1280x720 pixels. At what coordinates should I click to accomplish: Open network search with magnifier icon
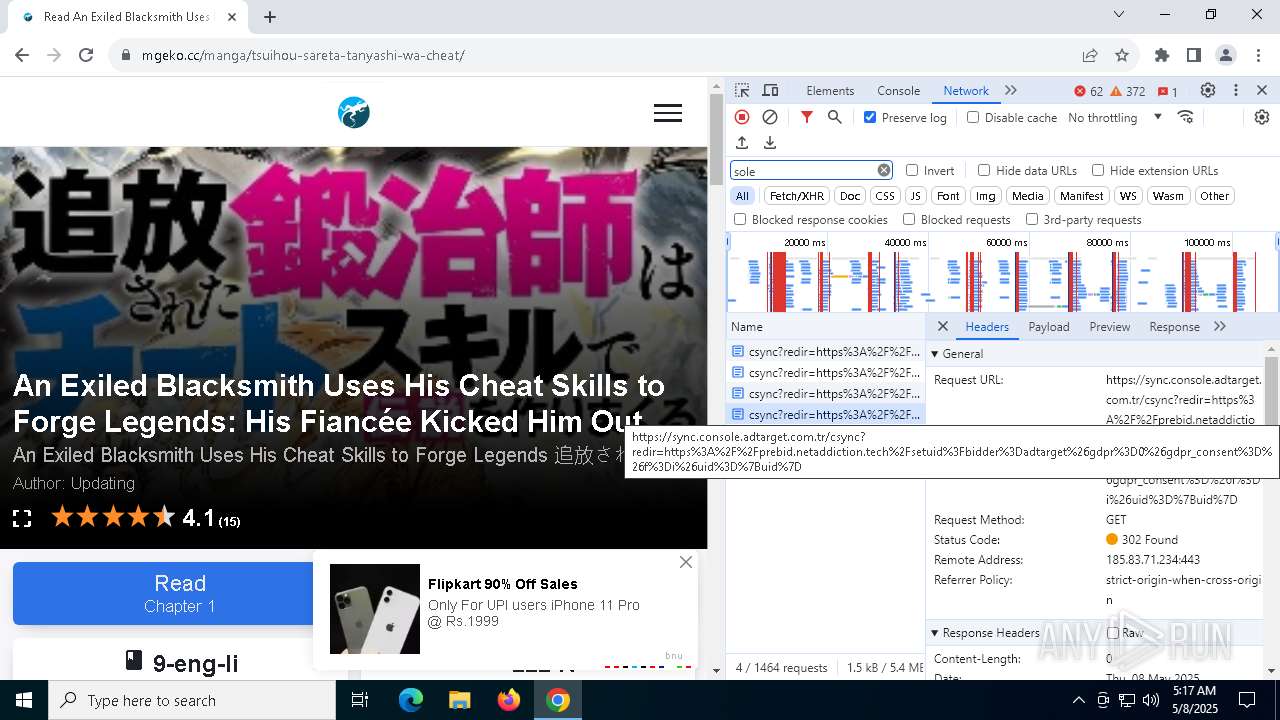pyautogui.click(x=835, y=117)
